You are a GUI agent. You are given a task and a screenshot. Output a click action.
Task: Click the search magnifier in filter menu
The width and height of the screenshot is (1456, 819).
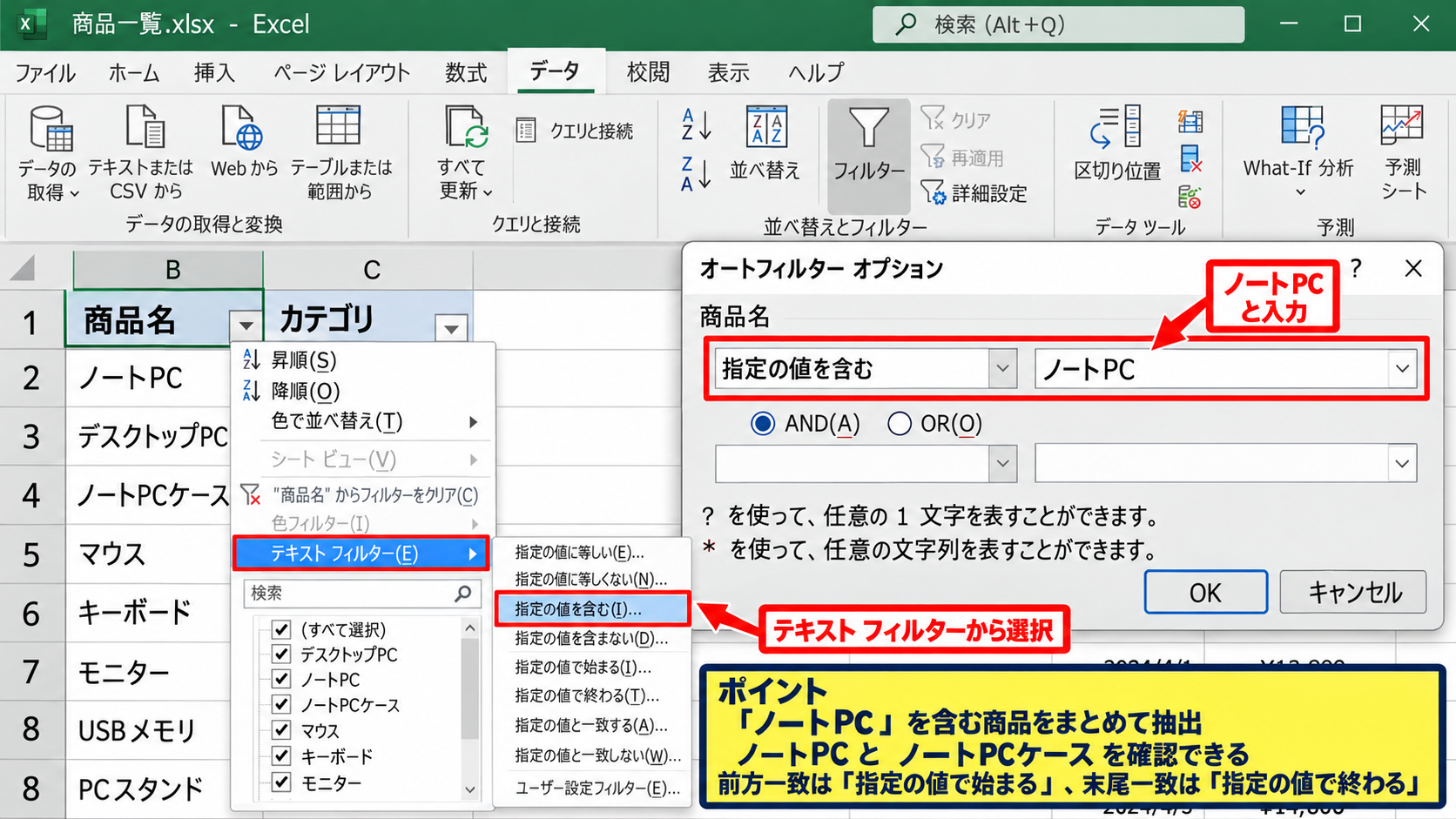[x=463, y=594]
